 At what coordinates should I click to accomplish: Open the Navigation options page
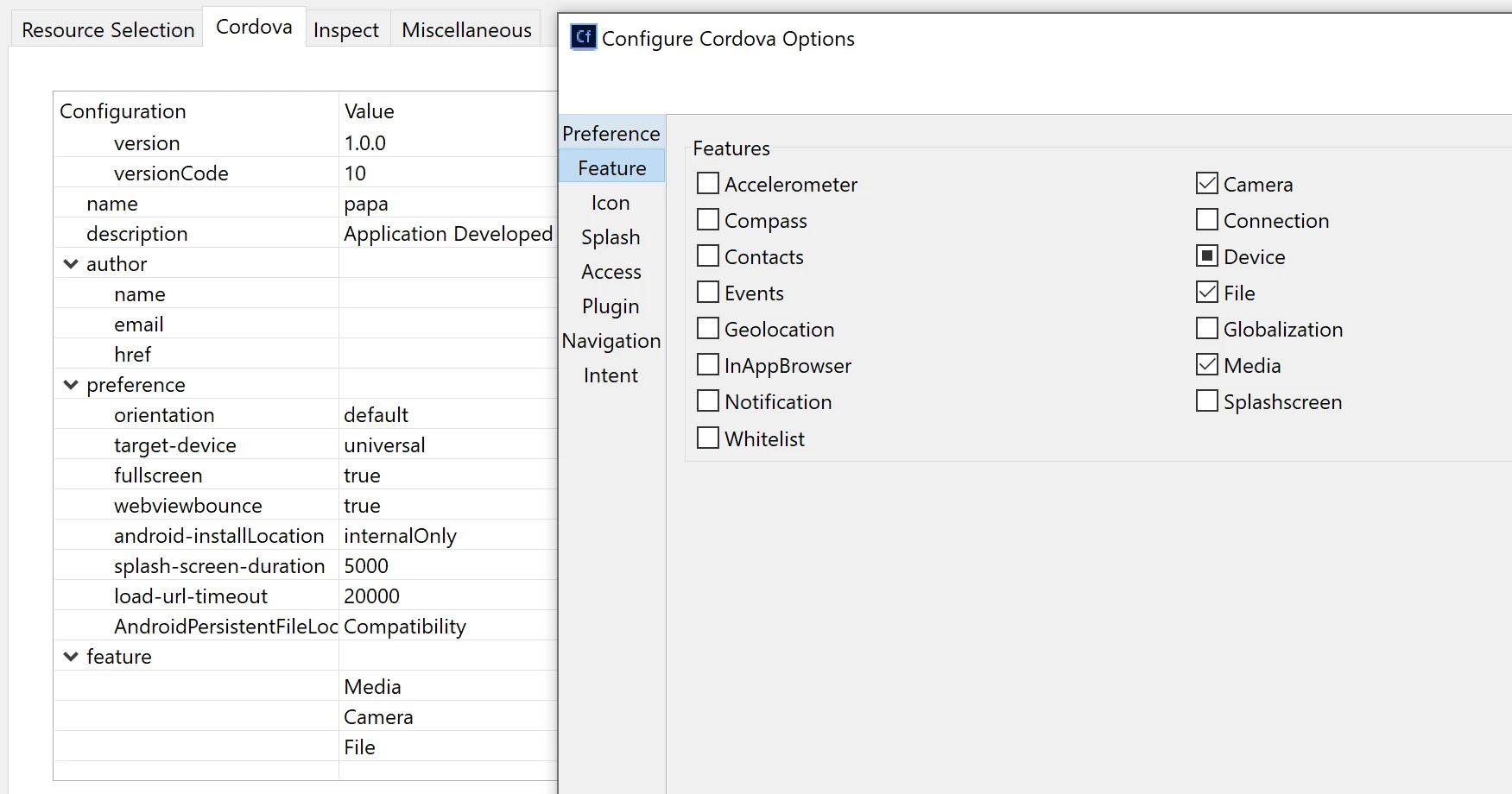click(x=611, y=340)
